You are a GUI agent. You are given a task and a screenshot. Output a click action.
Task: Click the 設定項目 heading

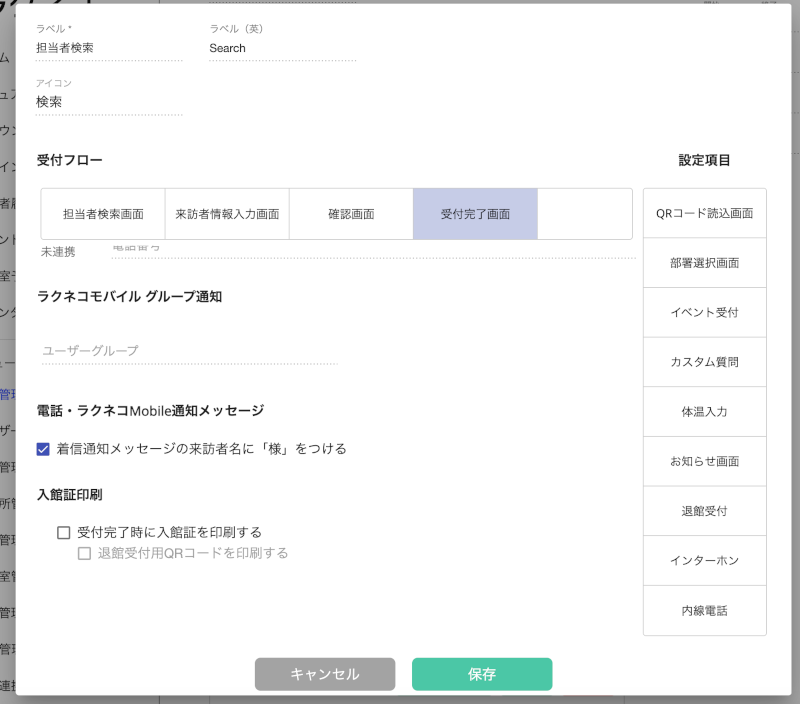(704, 160)
